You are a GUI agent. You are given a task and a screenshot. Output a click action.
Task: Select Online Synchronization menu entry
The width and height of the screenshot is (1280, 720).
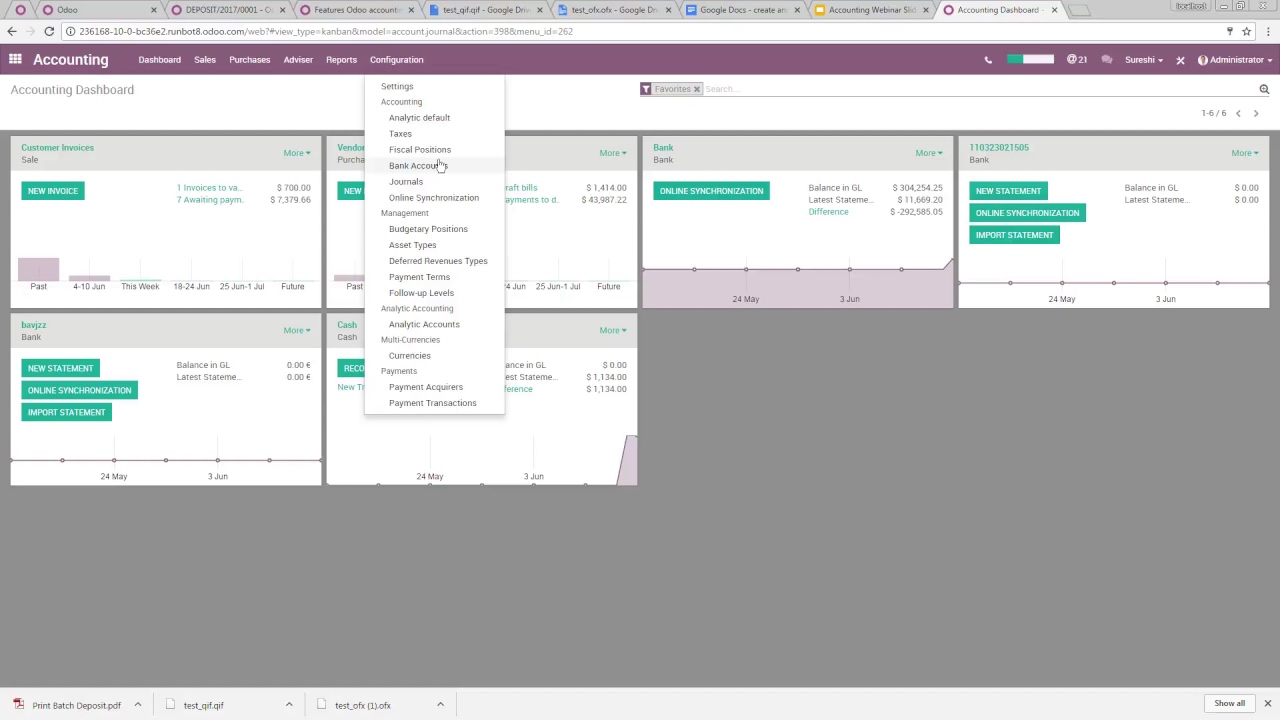434,198
